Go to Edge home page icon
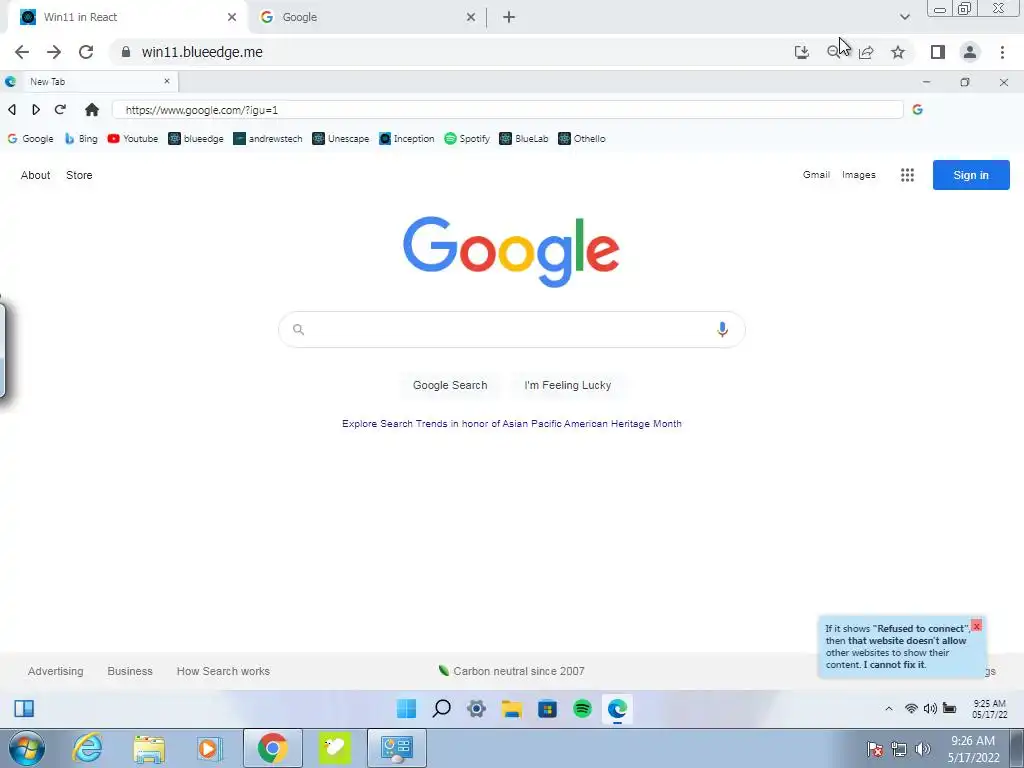1024x768 pixels. (92, 110)
